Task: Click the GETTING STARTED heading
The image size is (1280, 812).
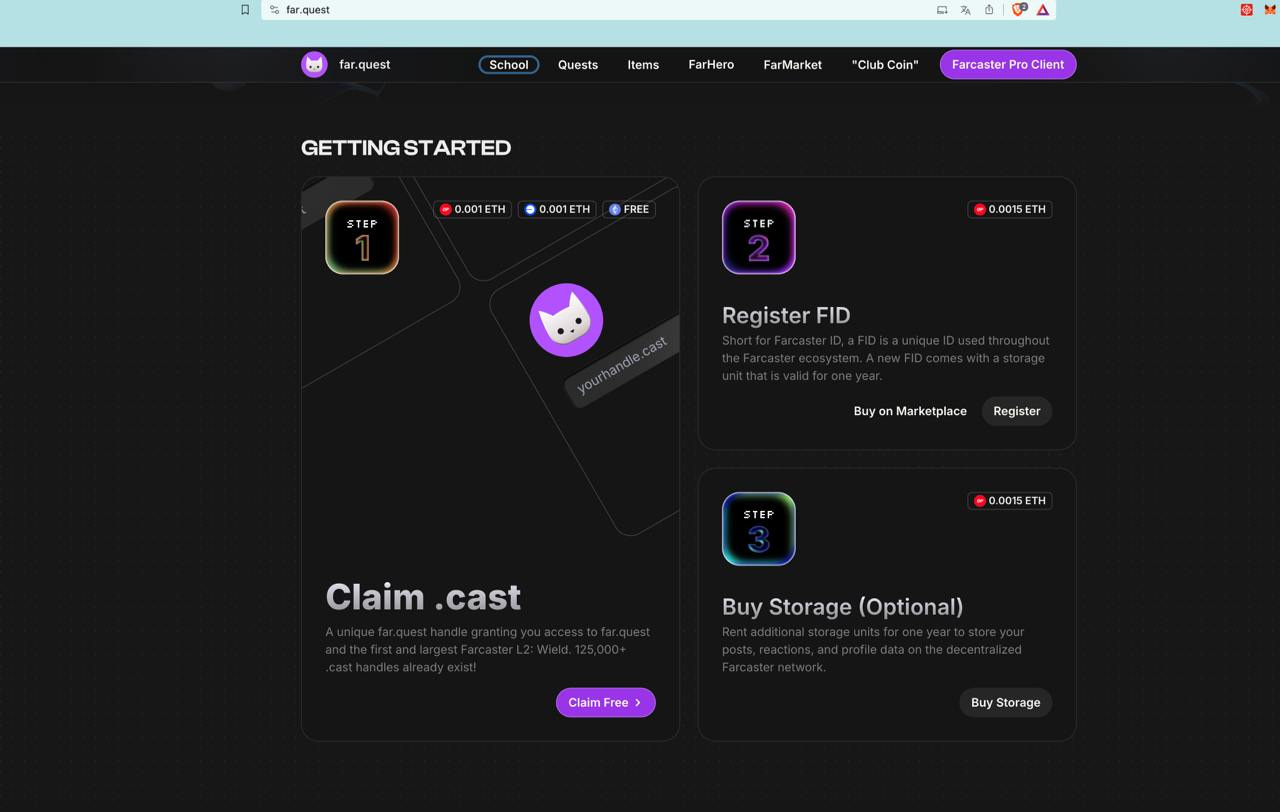Action: tap(406, 148)
